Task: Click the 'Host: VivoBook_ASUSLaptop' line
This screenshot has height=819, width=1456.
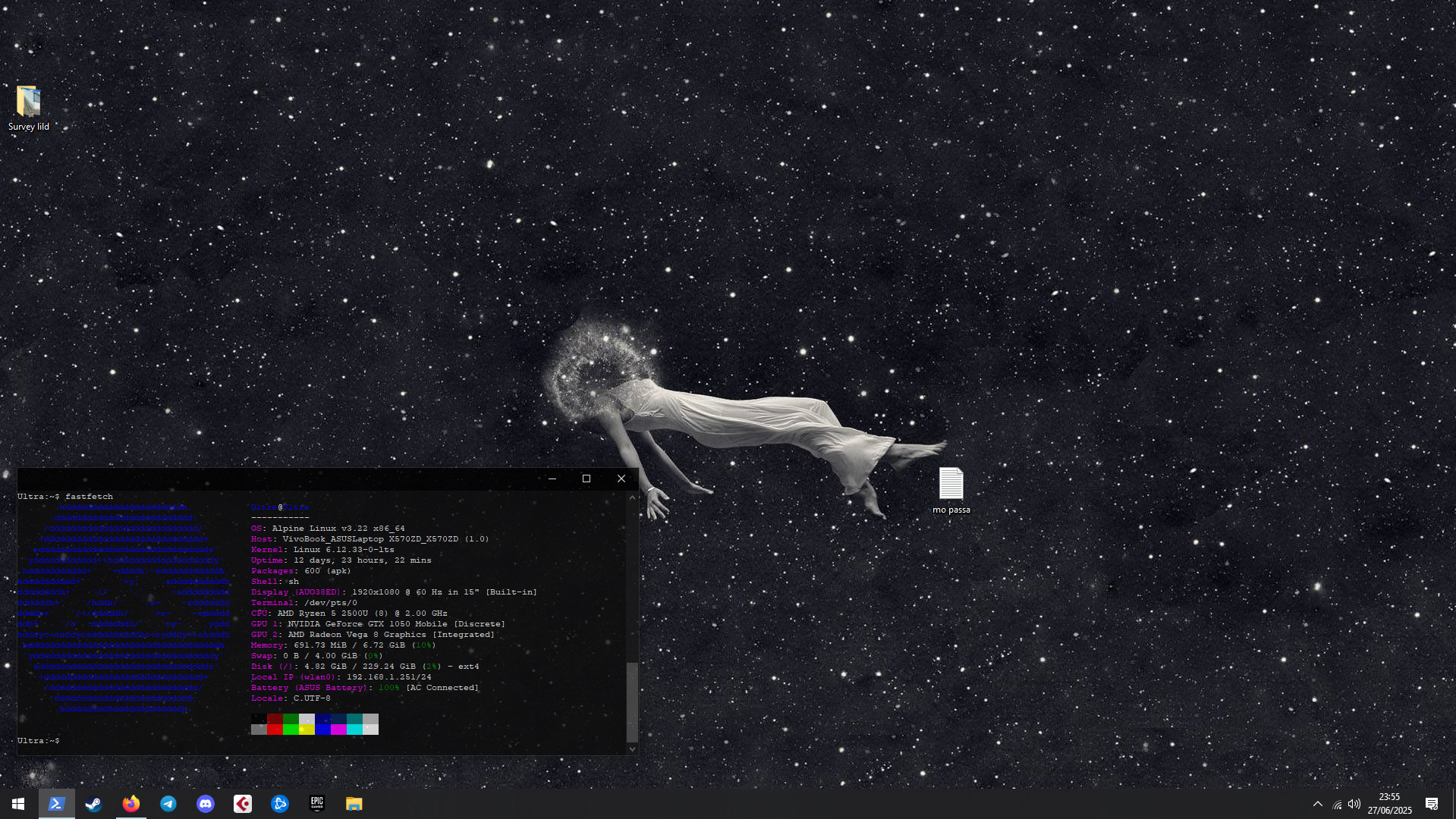Action: (370, 539)
